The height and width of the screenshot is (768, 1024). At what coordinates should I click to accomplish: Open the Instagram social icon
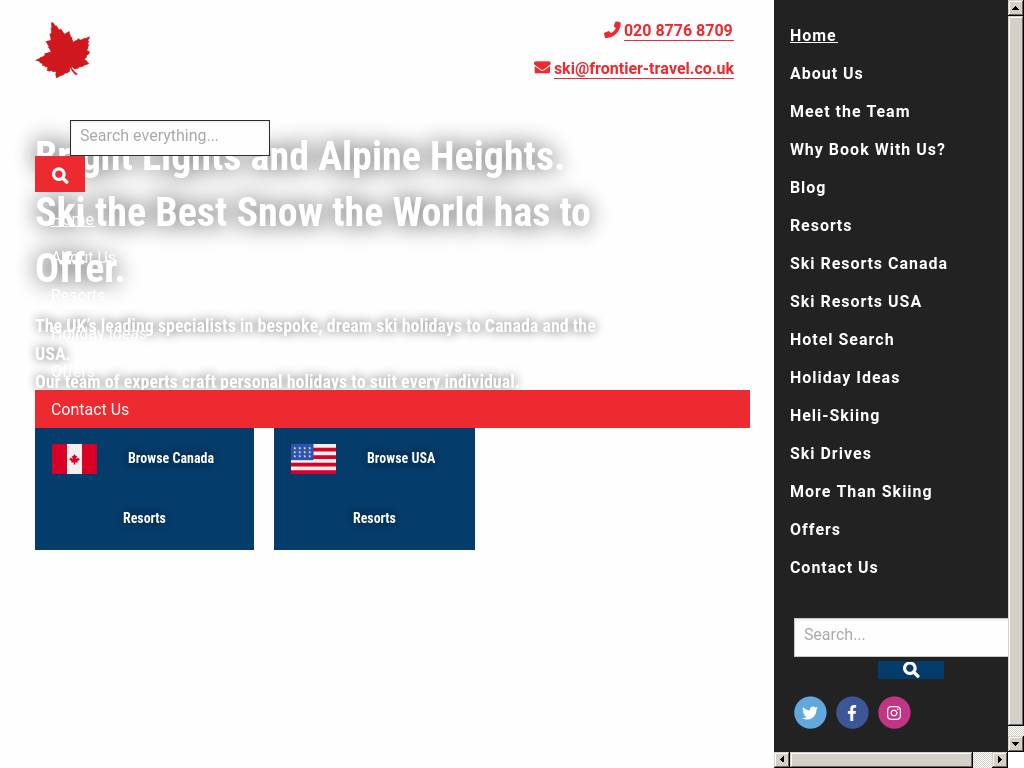[x=894, y=713]
